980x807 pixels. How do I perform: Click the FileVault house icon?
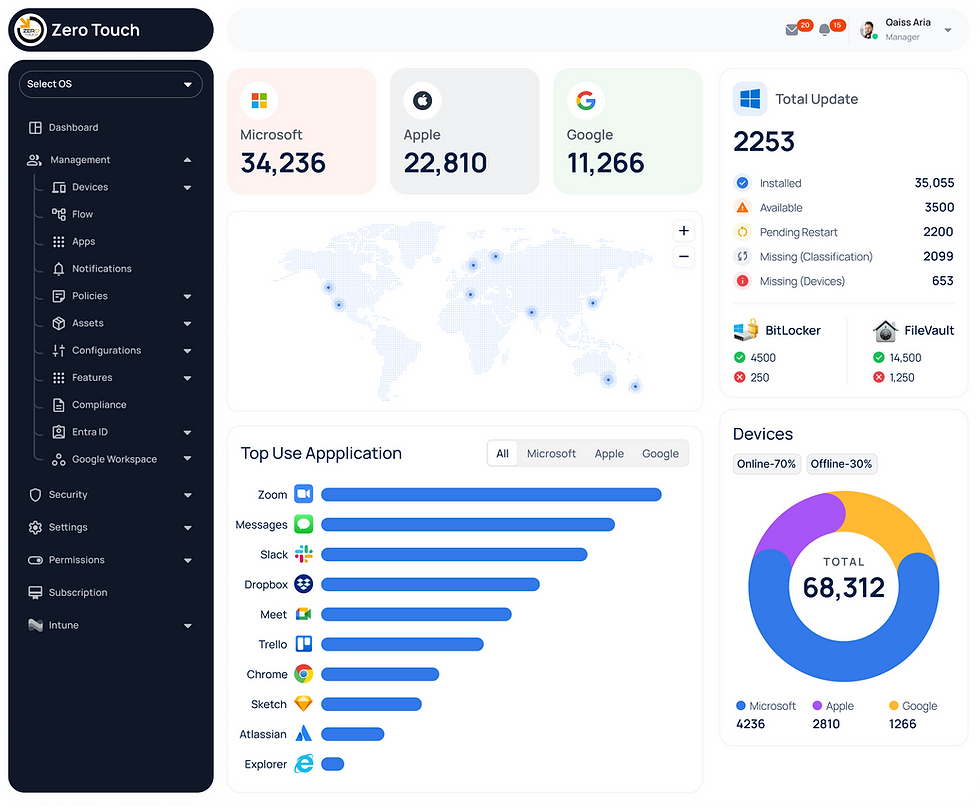pyautogui.click(x=885, y=331)
